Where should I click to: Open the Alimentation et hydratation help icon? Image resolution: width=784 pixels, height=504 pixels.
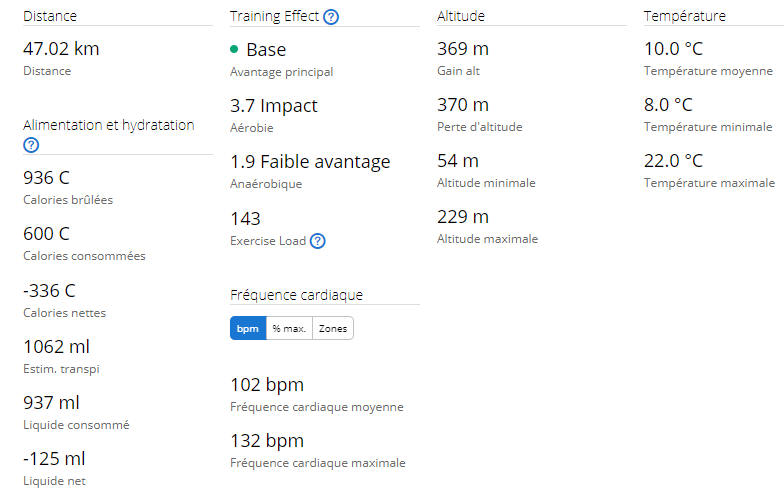point(31,145)
